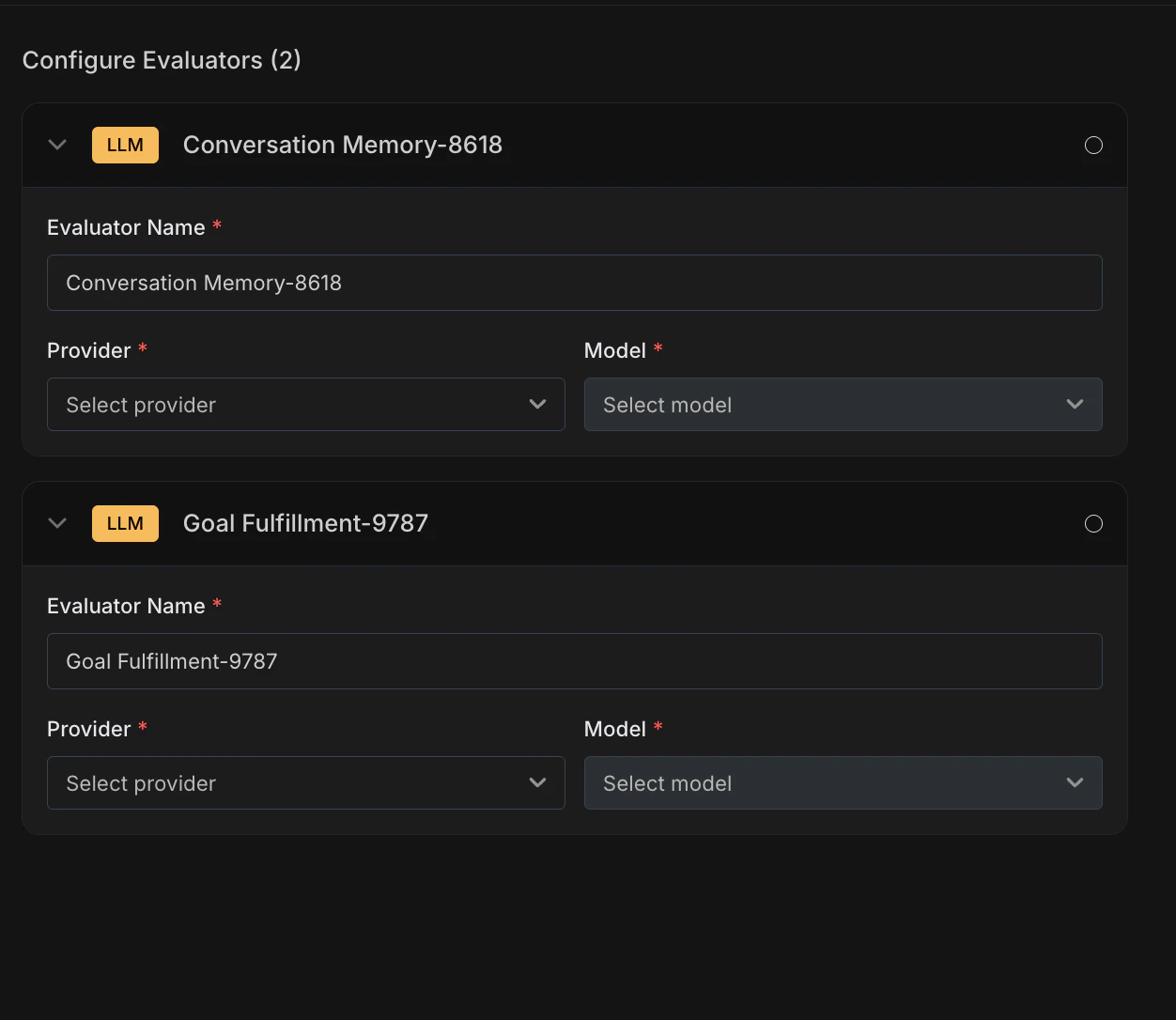Viewport: 1176px width, 1020px height.
Task: Click the required asterisk next to Evaluator Name
Action: (217, 225)
